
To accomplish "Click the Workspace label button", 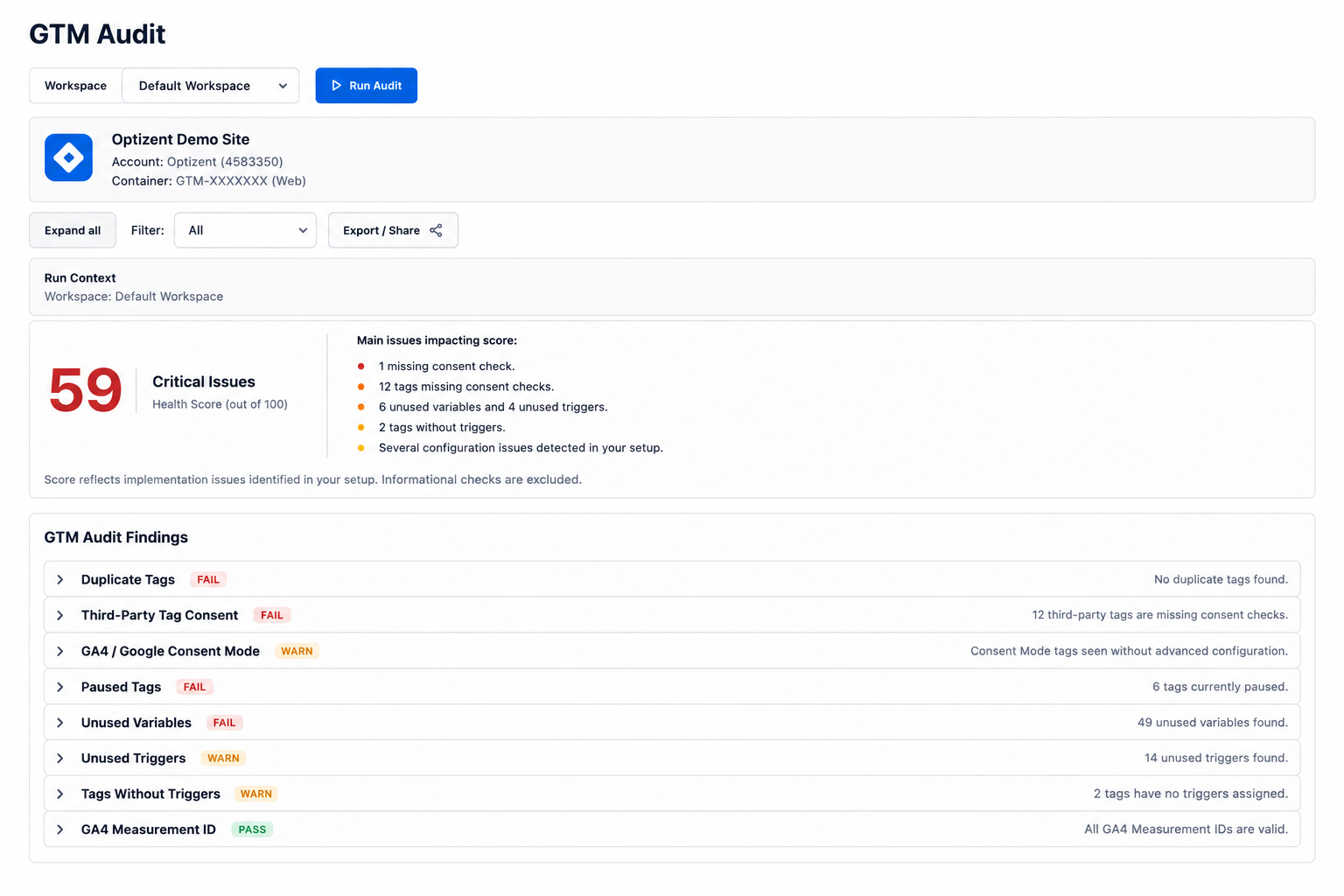I will [75, 86].
